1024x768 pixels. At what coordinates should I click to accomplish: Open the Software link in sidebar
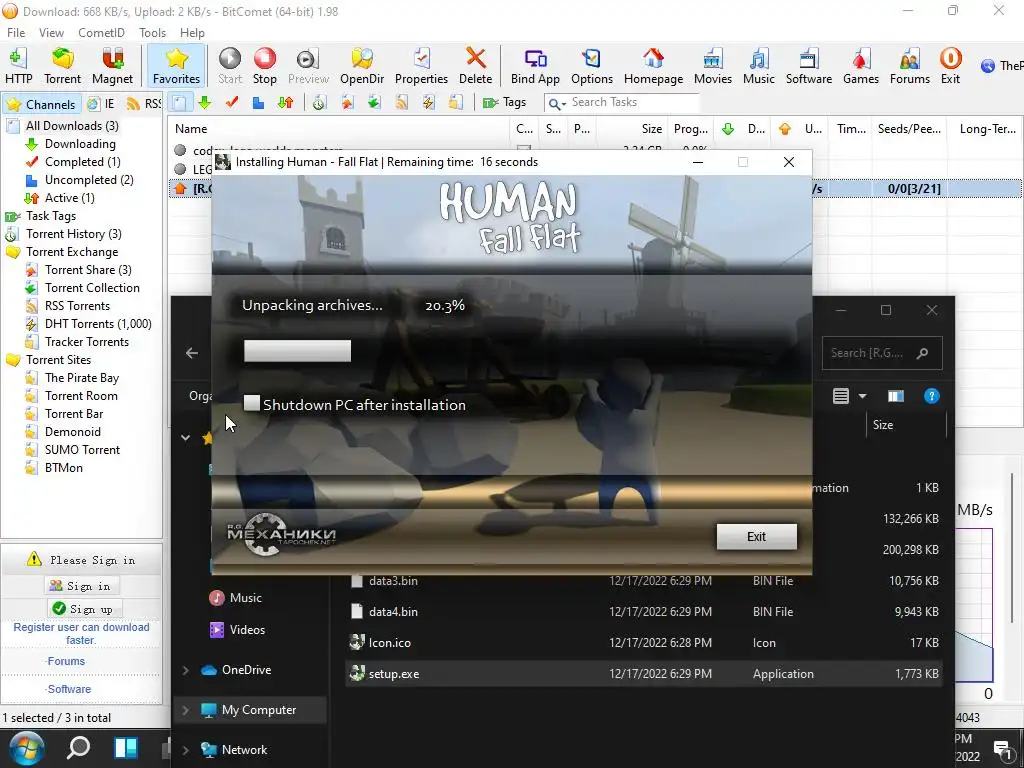click(x=69, y=689)
